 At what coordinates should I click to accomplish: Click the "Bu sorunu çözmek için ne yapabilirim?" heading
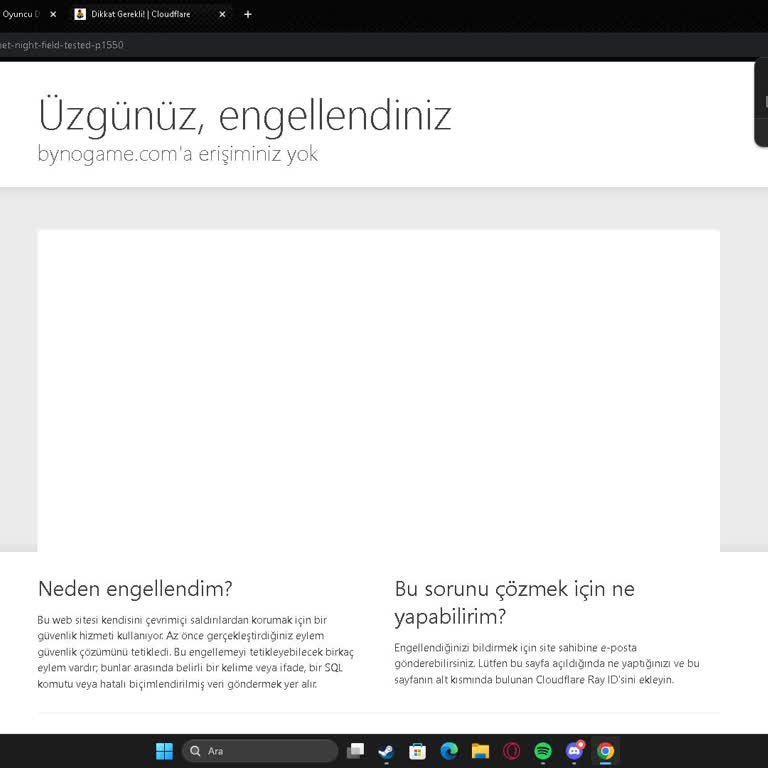(x=514, y=602)
